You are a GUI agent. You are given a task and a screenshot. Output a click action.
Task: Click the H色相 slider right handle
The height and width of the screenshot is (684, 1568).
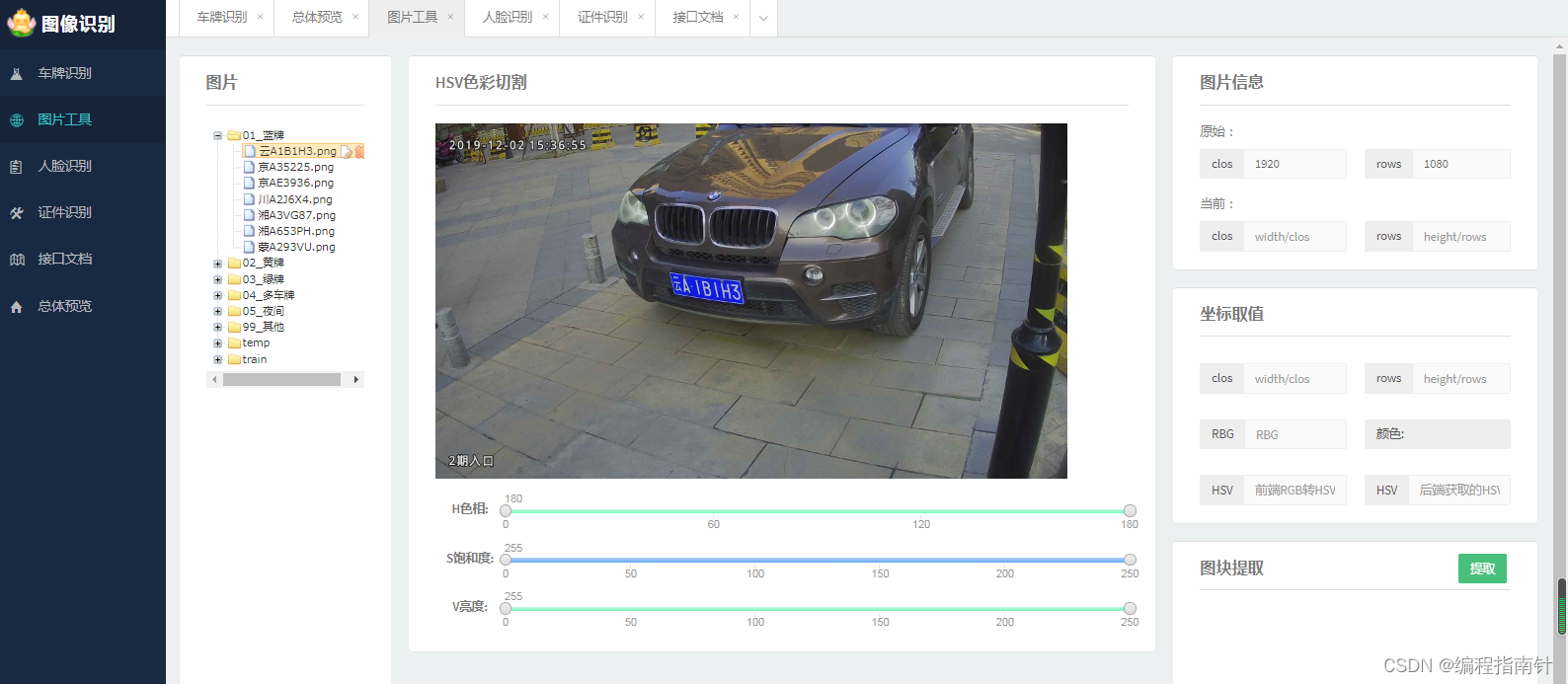pos(1130,510)
